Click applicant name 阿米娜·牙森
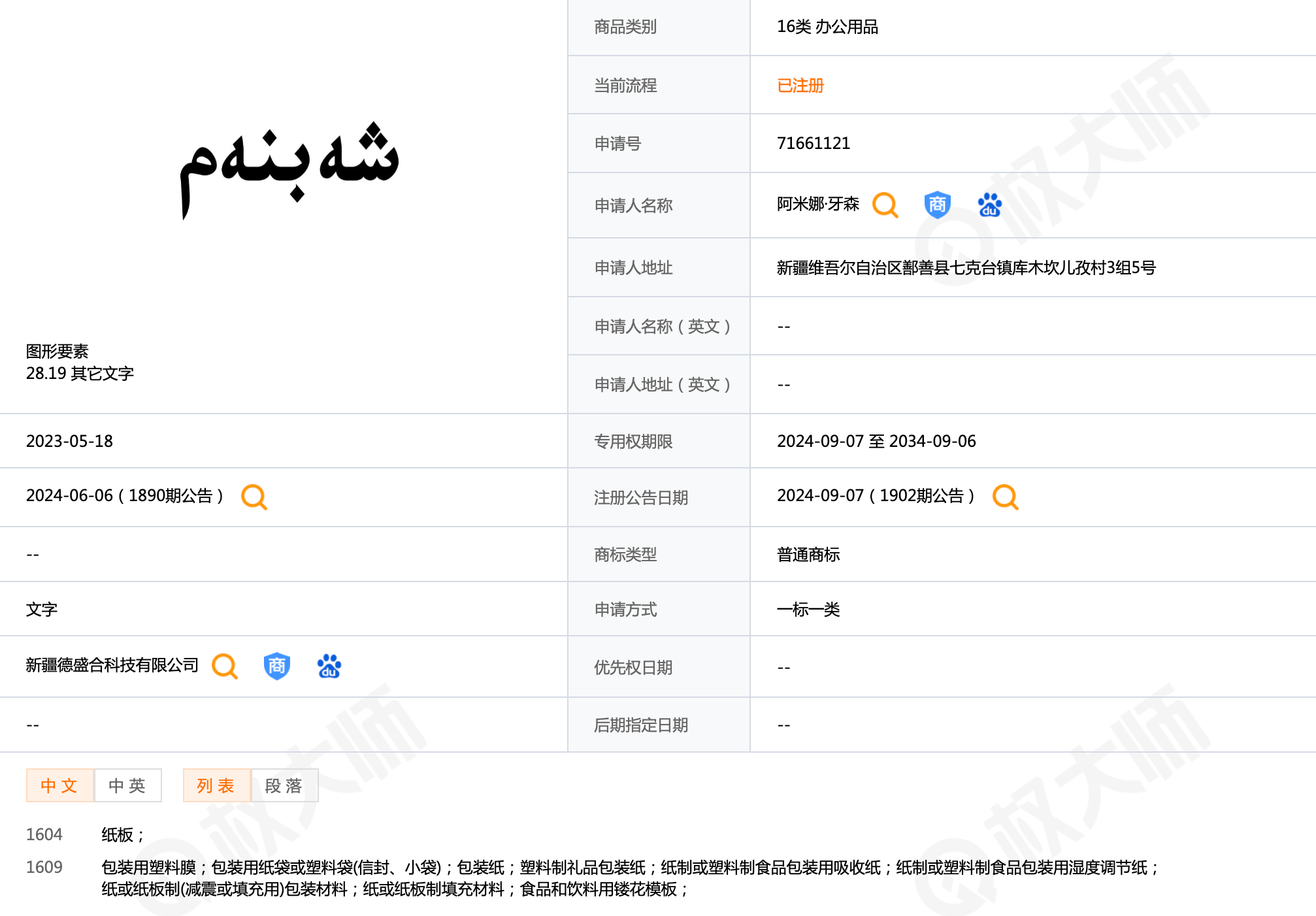1316x916 pixels. coord(817,204)
